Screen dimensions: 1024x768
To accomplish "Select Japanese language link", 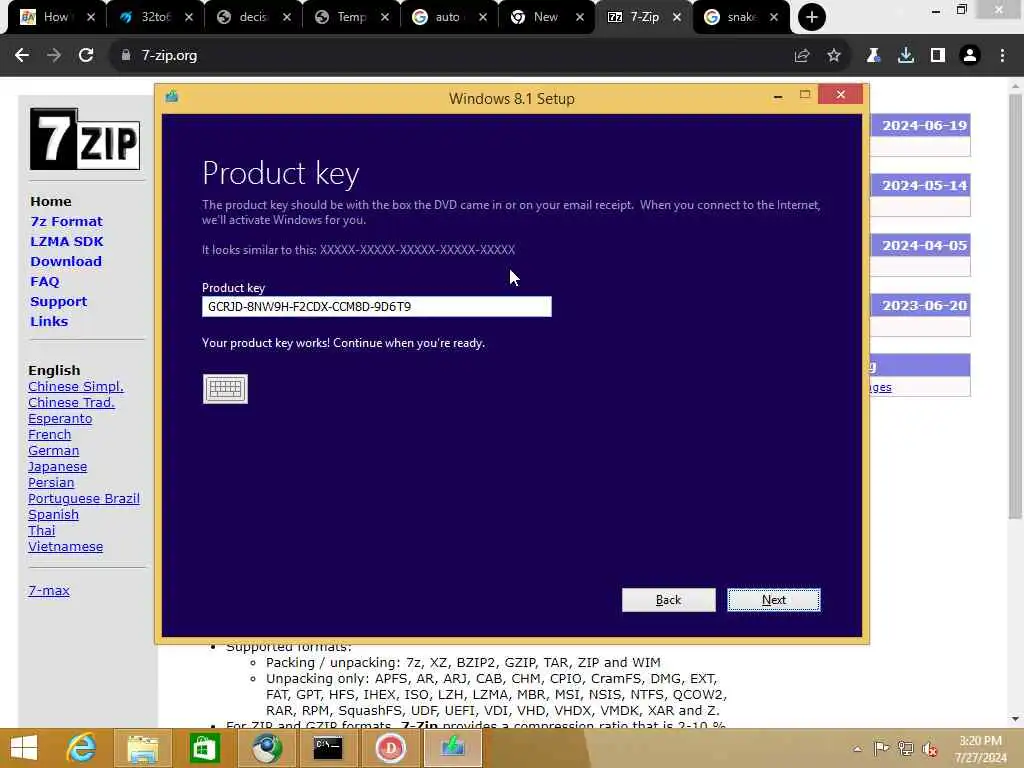I will pos(57,466).
